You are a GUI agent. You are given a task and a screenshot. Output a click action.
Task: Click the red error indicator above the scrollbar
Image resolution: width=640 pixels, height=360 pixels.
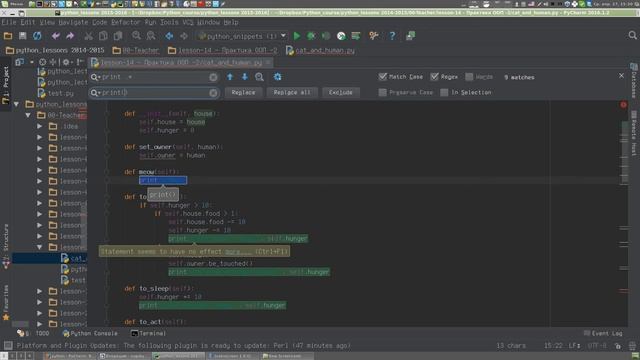coord(623,105)
